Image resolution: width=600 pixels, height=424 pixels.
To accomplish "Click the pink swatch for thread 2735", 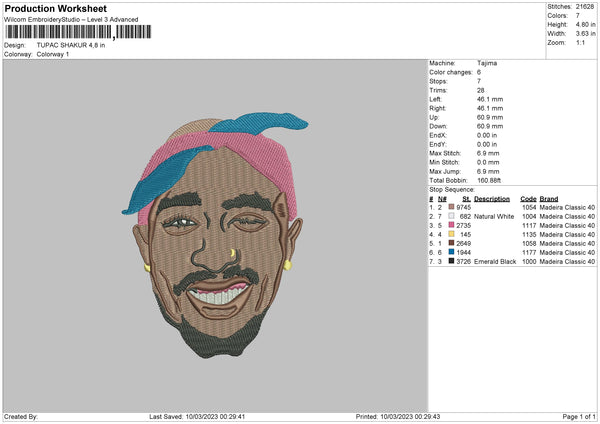I will pyautogui.click(x=451, y=225).
